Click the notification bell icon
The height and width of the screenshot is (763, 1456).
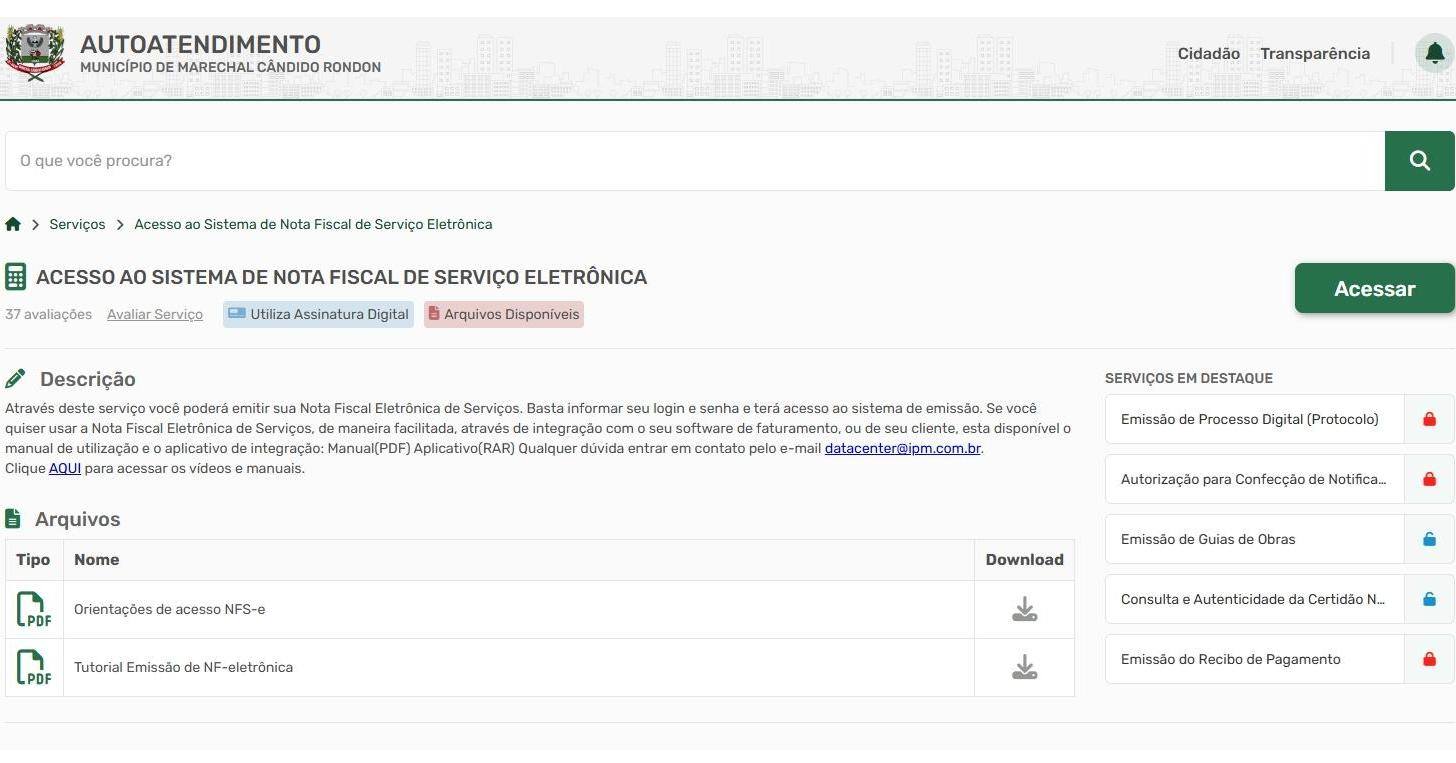coord(1434,53)
